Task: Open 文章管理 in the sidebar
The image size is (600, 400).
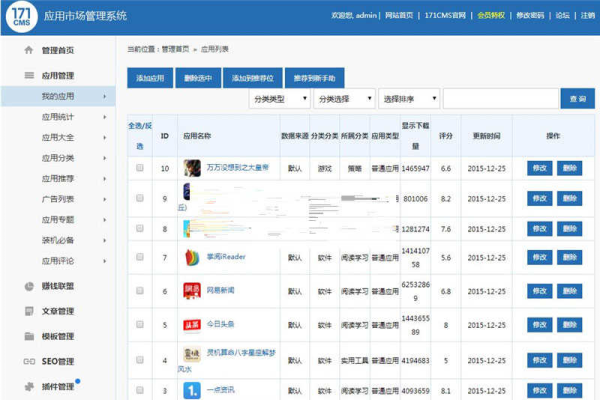Action: pos(58,311)
